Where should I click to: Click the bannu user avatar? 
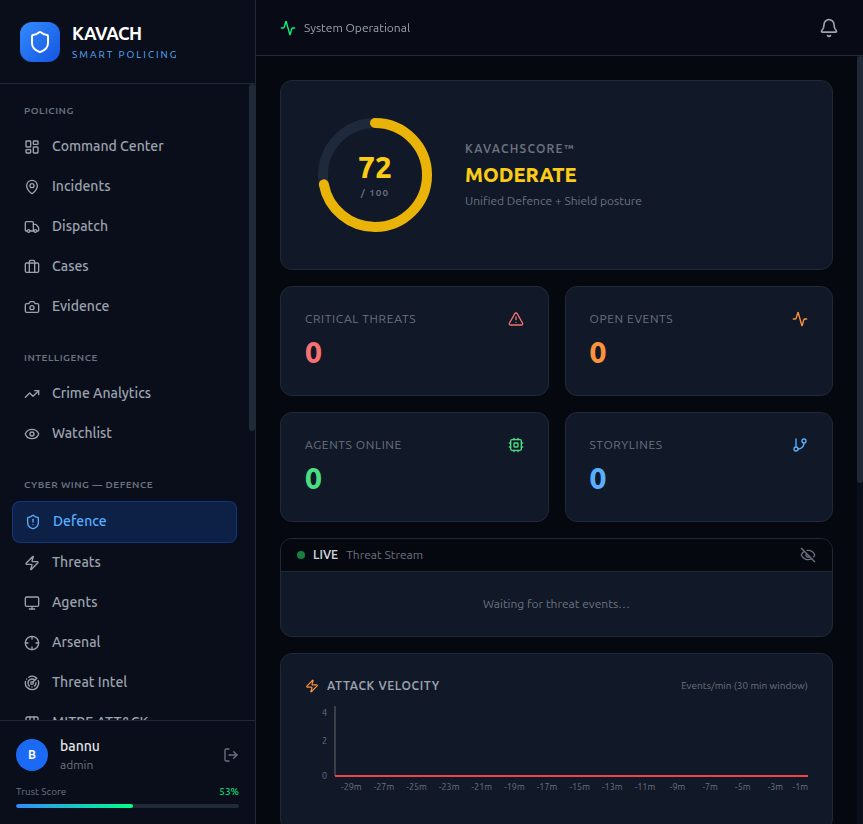[32, 755]
